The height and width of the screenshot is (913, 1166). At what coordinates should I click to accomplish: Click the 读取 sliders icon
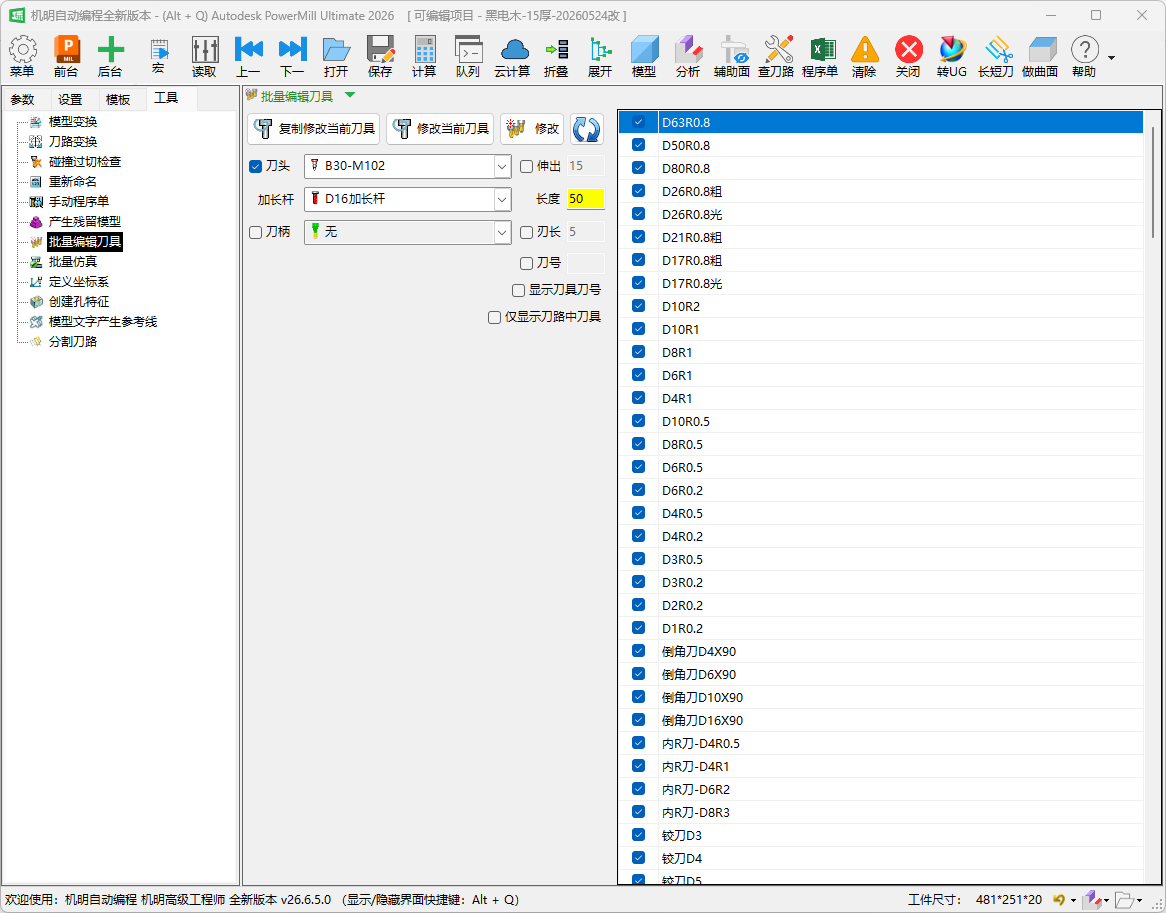click(204, 50)
